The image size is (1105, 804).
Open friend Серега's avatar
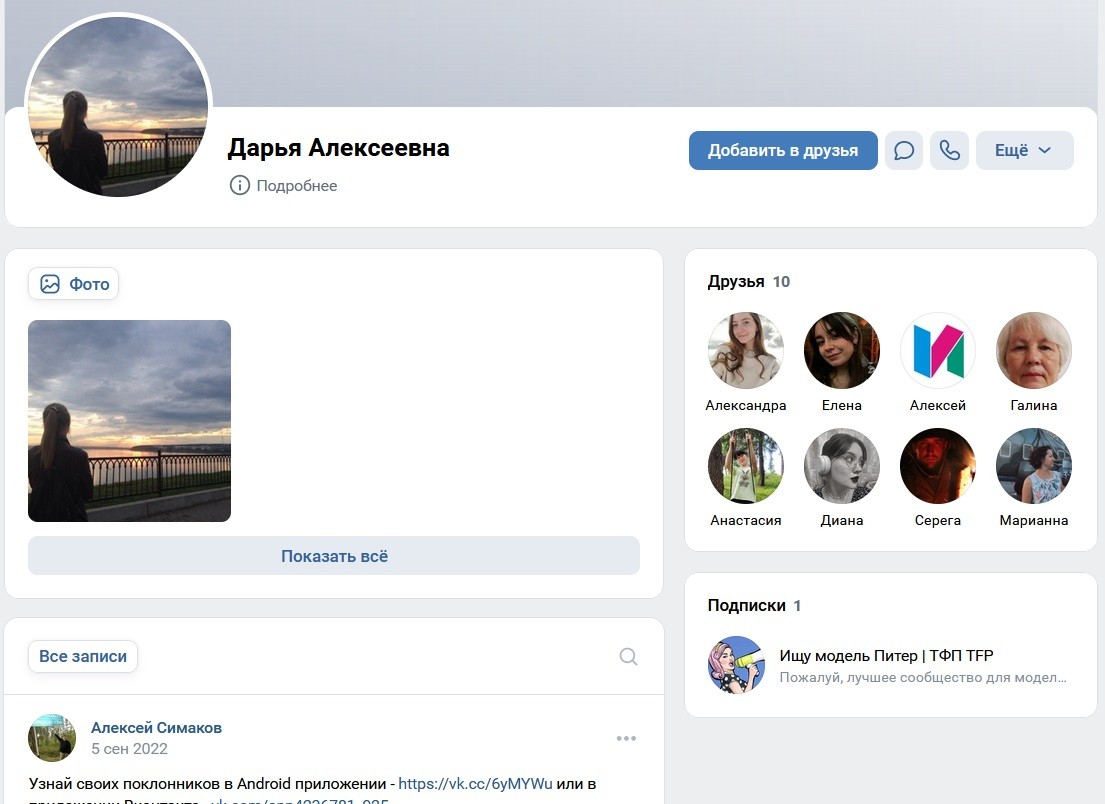coord(937,466)
